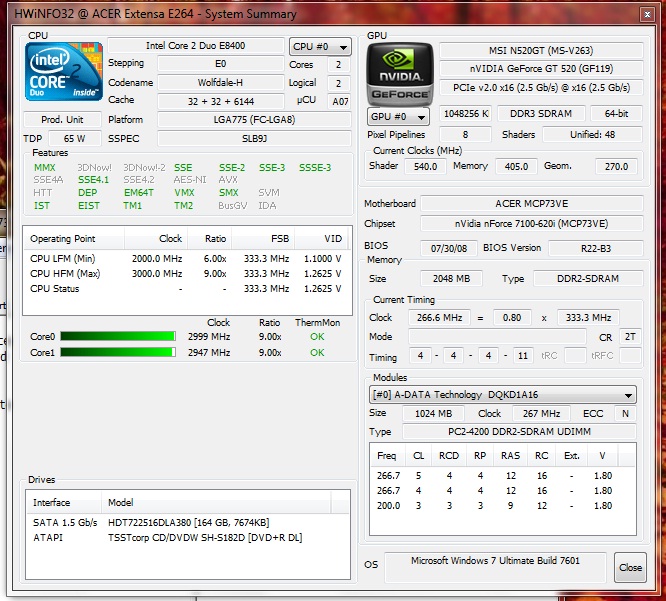Click the Core0 usage bar
Screen dimensions: 666x601
[118, 336]
